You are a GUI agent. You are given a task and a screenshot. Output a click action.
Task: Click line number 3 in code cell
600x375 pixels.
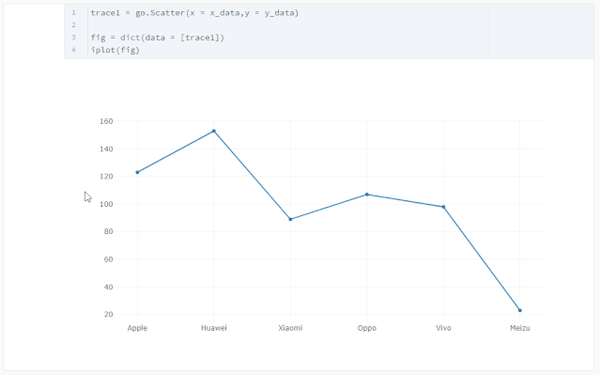pyautogui.click(x=73, y=38)
